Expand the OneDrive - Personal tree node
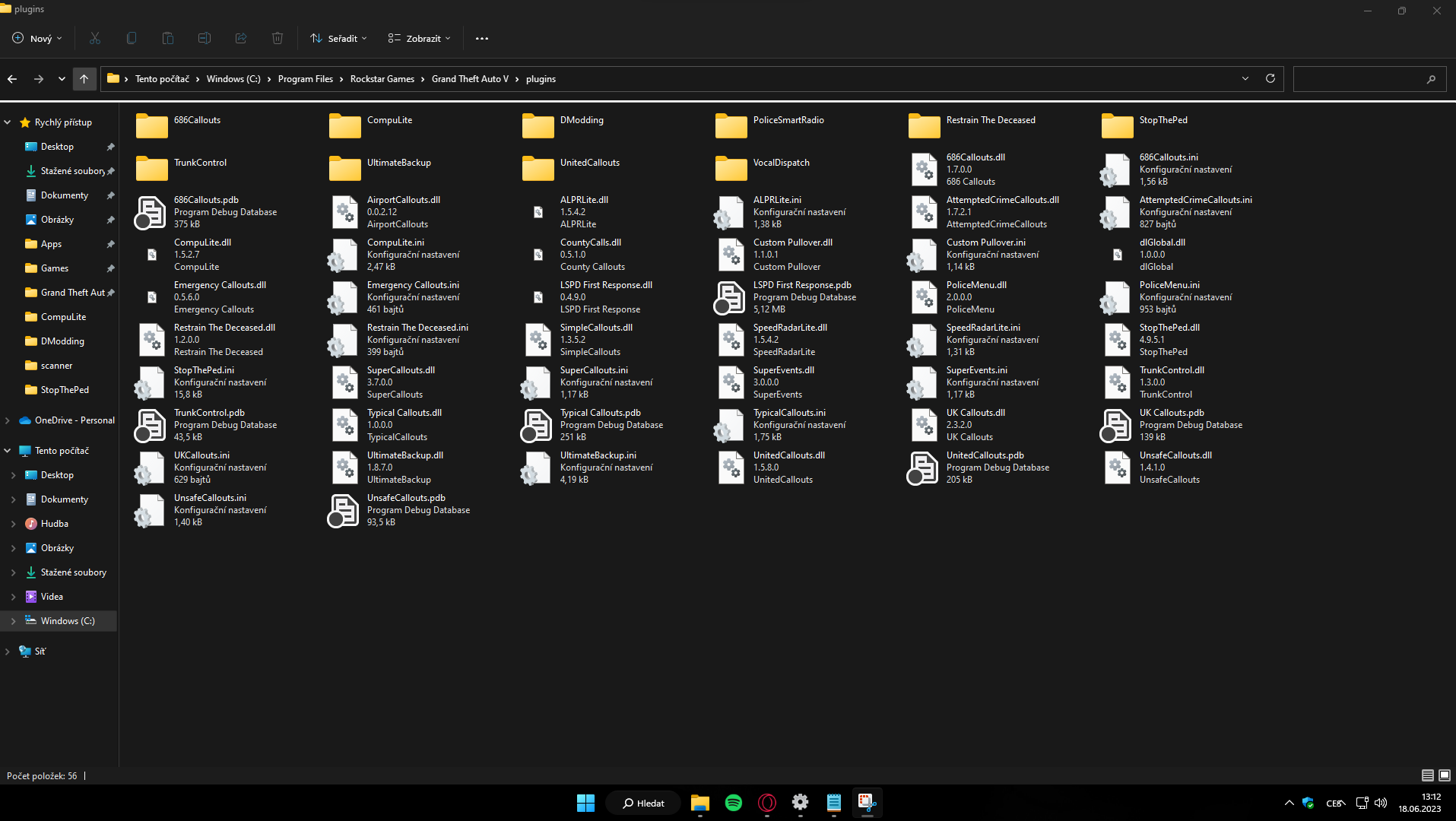This screenshot has width=1456, height=821. (8, 420)
